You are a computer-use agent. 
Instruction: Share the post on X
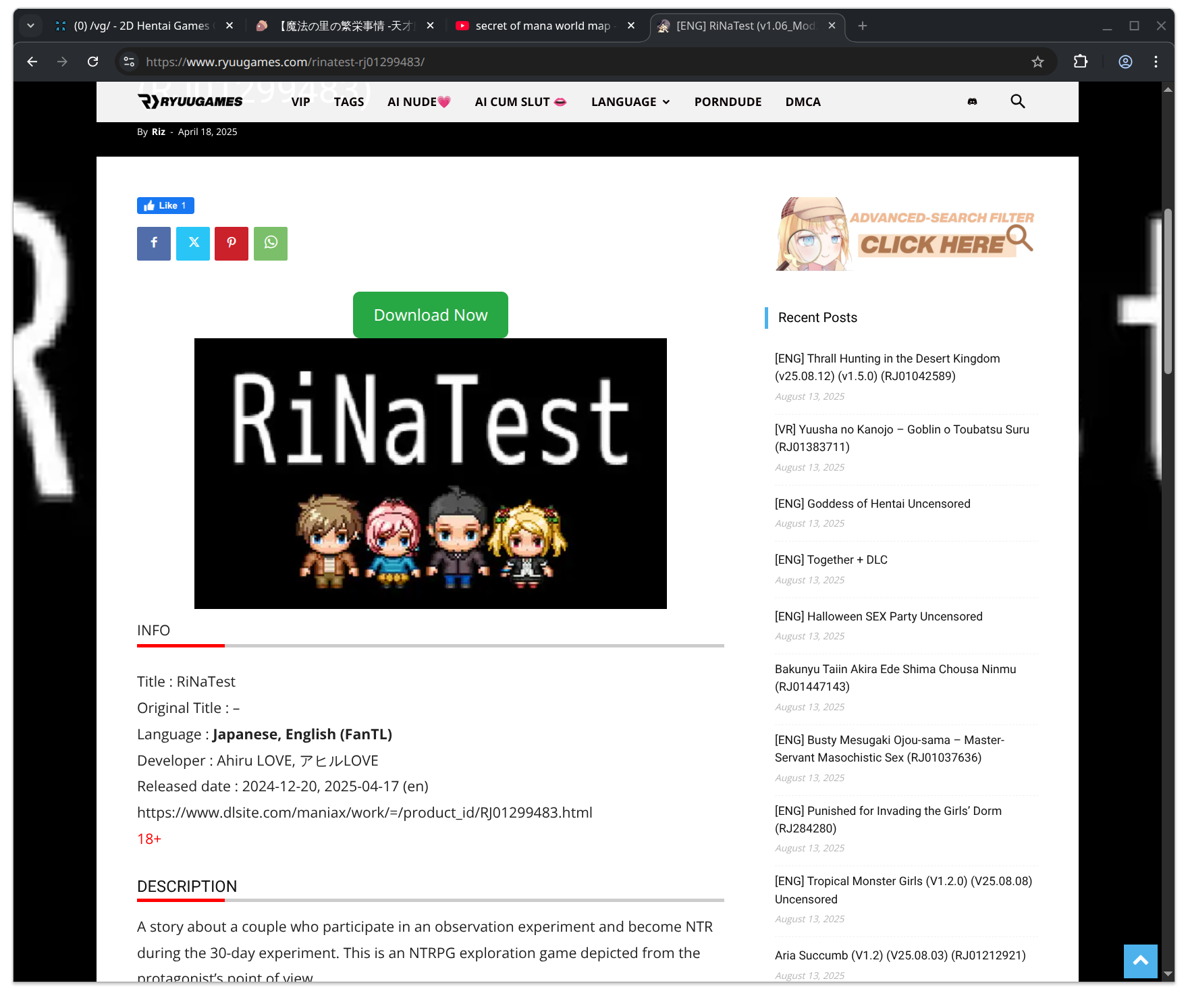(193, 243)
